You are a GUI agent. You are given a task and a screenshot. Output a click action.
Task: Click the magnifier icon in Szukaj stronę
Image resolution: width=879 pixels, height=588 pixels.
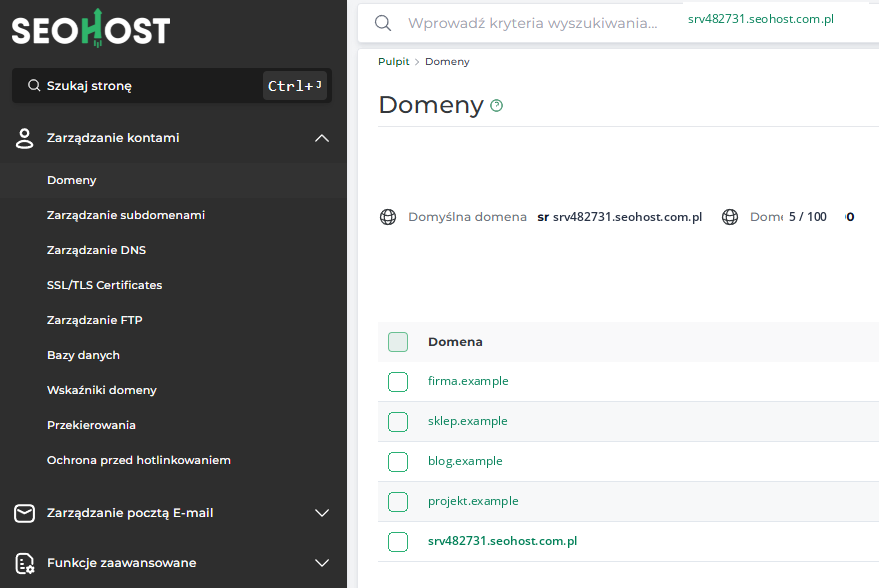pyautogui.click(x=34, y=85)
